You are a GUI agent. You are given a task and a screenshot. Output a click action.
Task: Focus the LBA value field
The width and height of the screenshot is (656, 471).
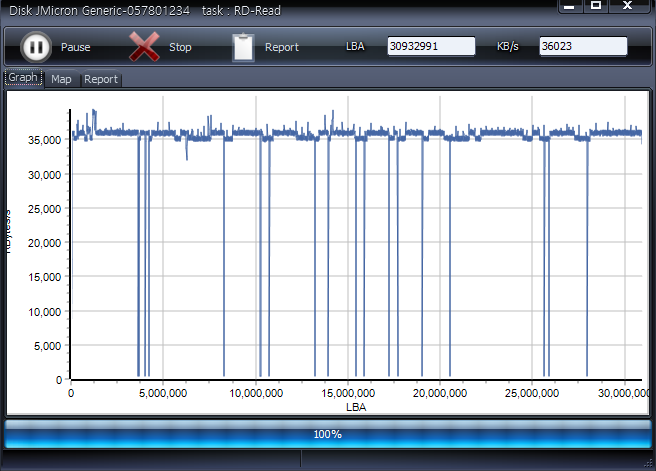click(x=431, y=47)
